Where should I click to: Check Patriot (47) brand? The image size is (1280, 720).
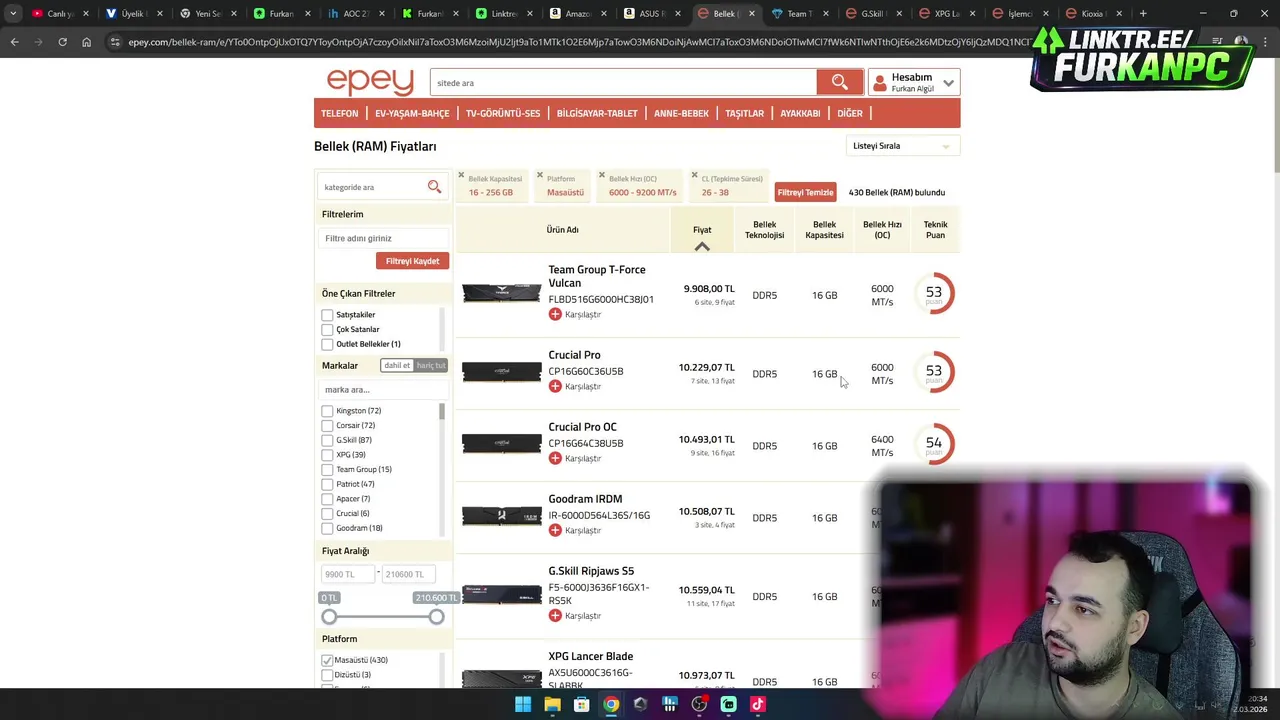click(x=327, y=484)
